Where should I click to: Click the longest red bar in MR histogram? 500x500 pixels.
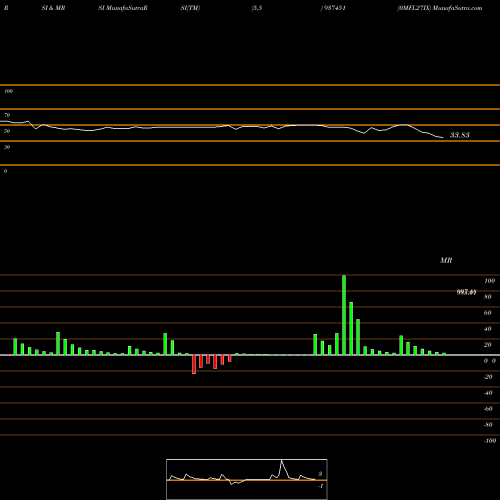click(194, 364)
